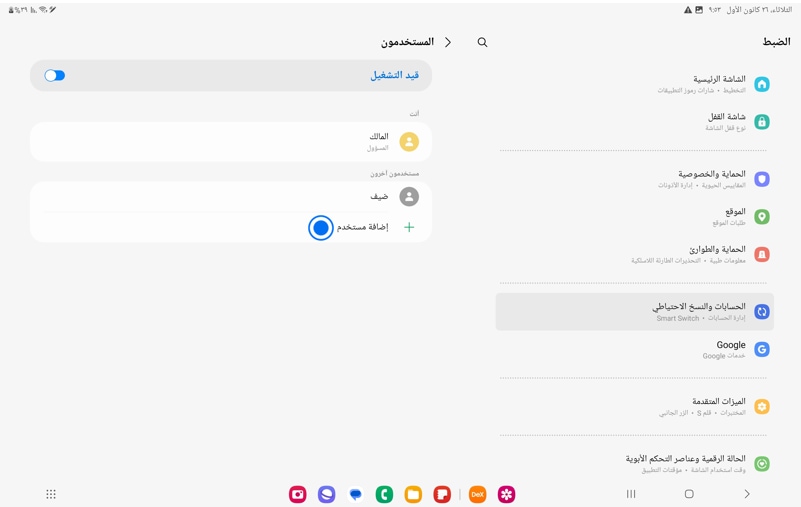Open الحماية والطوارئ emergency settings
The image size is (801, 507).
coord(634,255)
